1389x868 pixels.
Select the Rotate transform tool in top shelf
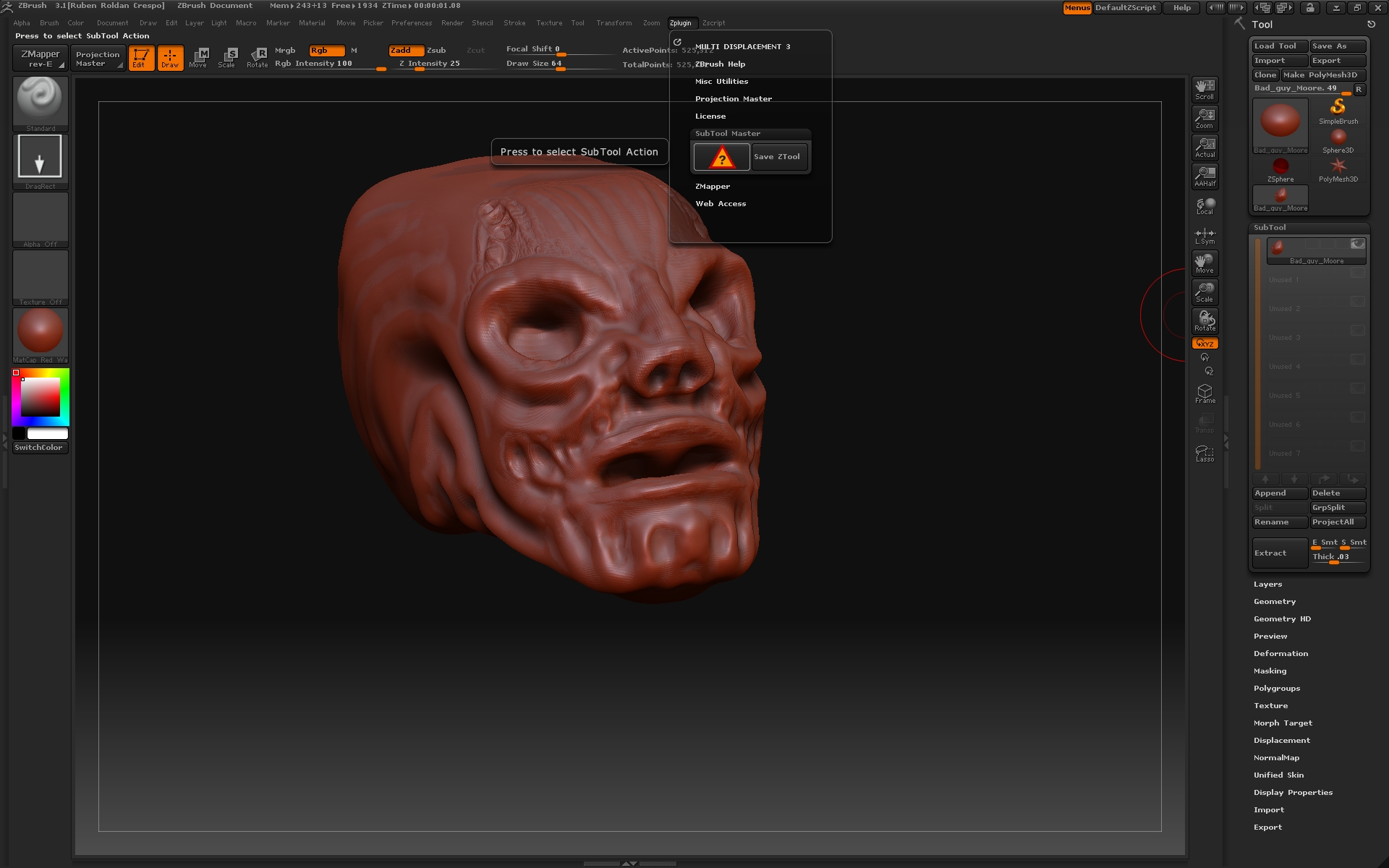(258, 58)
